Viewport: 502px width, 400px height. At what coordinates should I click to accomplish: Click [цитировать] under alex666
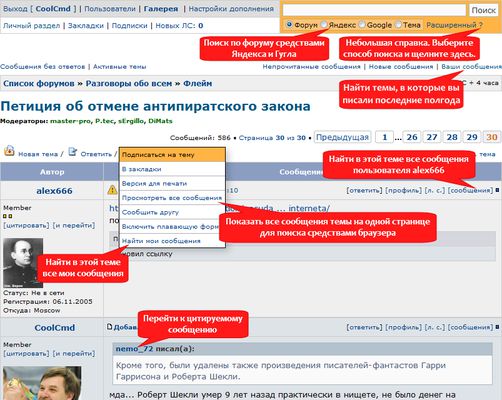pos(26,225)
